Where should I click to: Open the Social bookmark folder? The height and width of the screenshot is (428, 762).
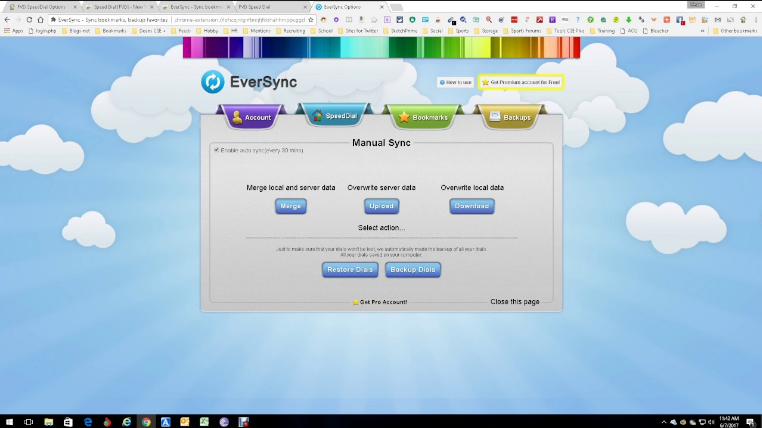(x=433, y=31)
